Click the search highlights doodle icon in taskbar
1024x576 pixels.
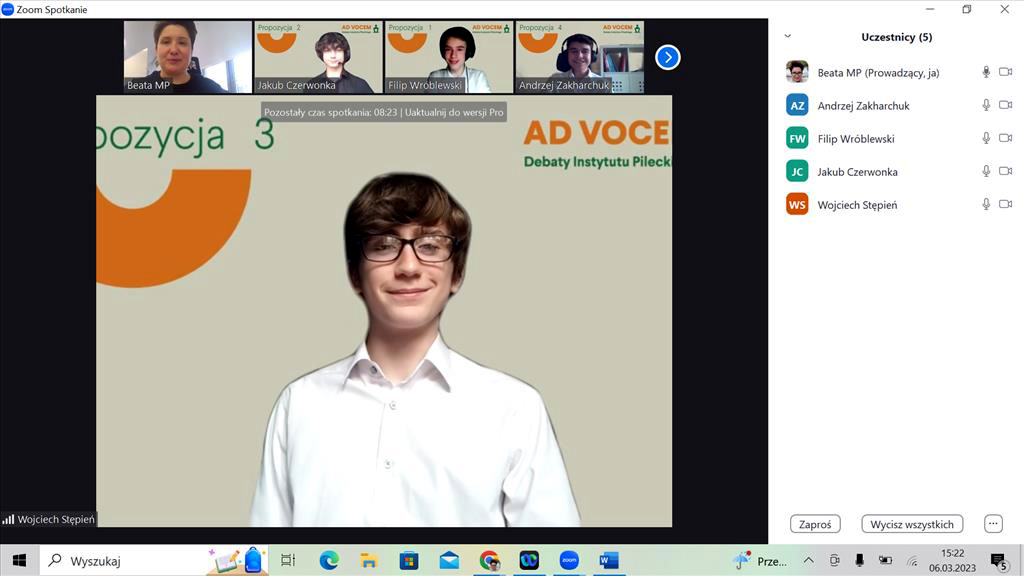[236, 560]
